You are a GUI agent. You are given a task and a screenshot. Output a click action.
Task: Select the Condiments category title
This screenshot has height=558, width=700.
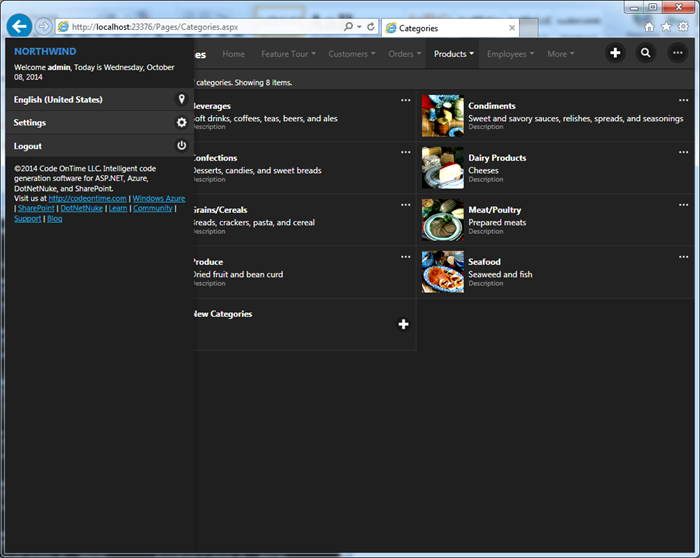(x=492, y=106)
